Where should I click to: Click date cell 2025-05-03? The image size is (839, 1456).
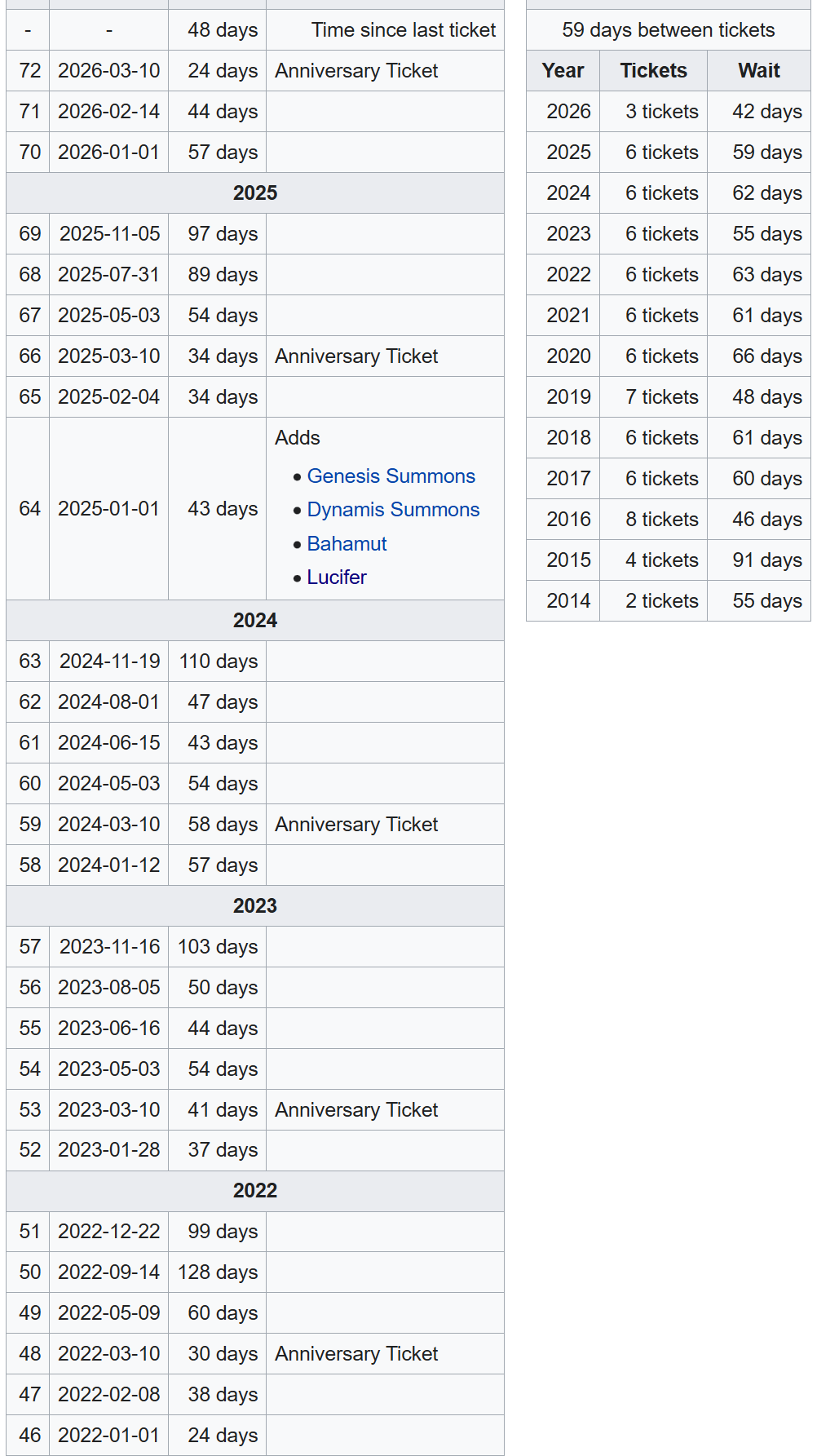click(108, 316)
